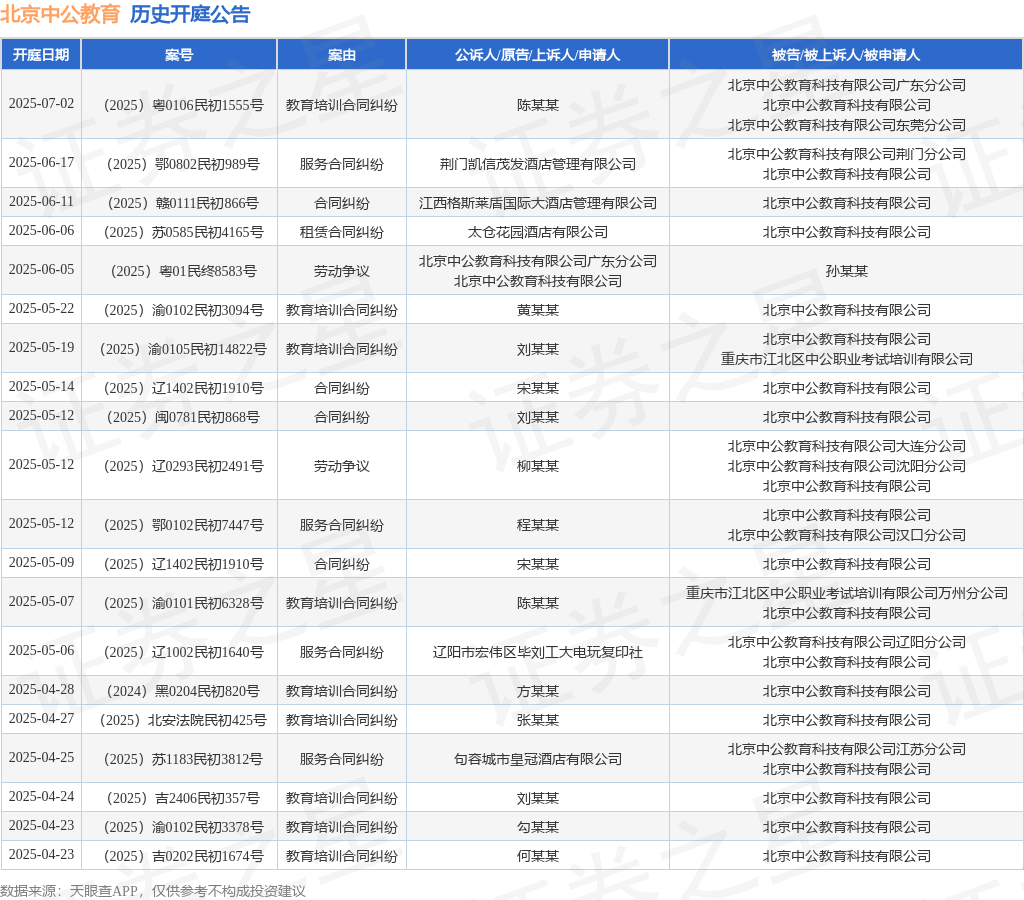The width and height of the screenshot is (1024, 900).
Task: Click the date 2025-05-09
Action: coord(41,562)
